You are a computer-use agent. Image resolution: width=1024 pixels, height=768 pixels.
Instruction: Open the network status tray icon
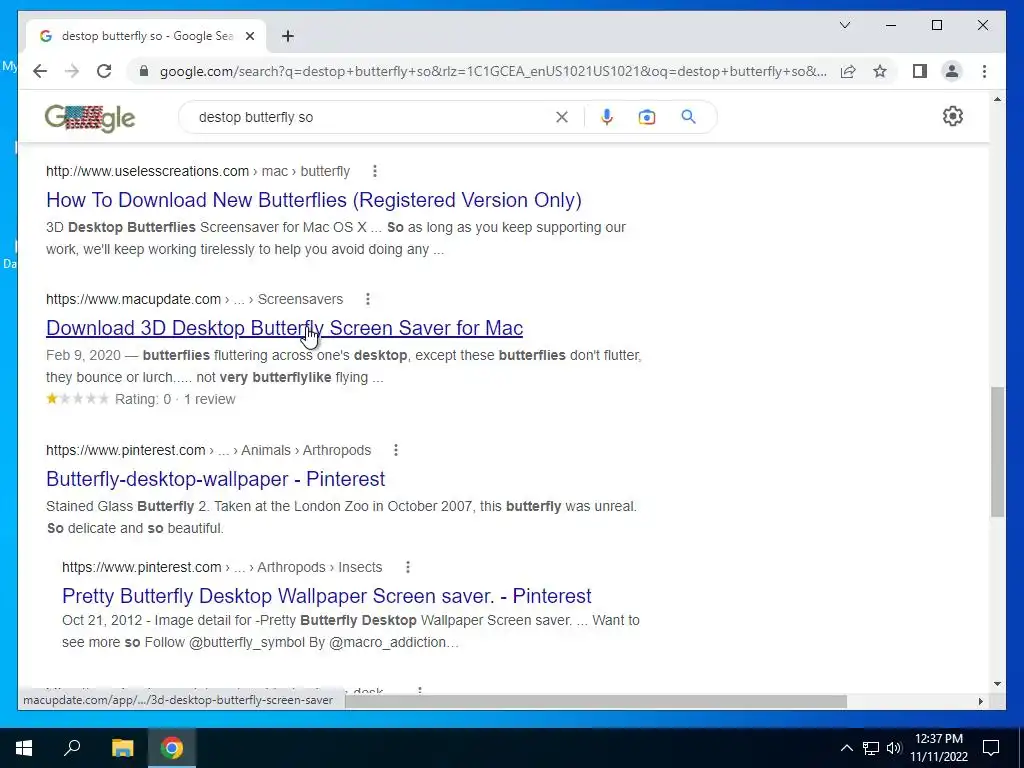coord(871,748)
